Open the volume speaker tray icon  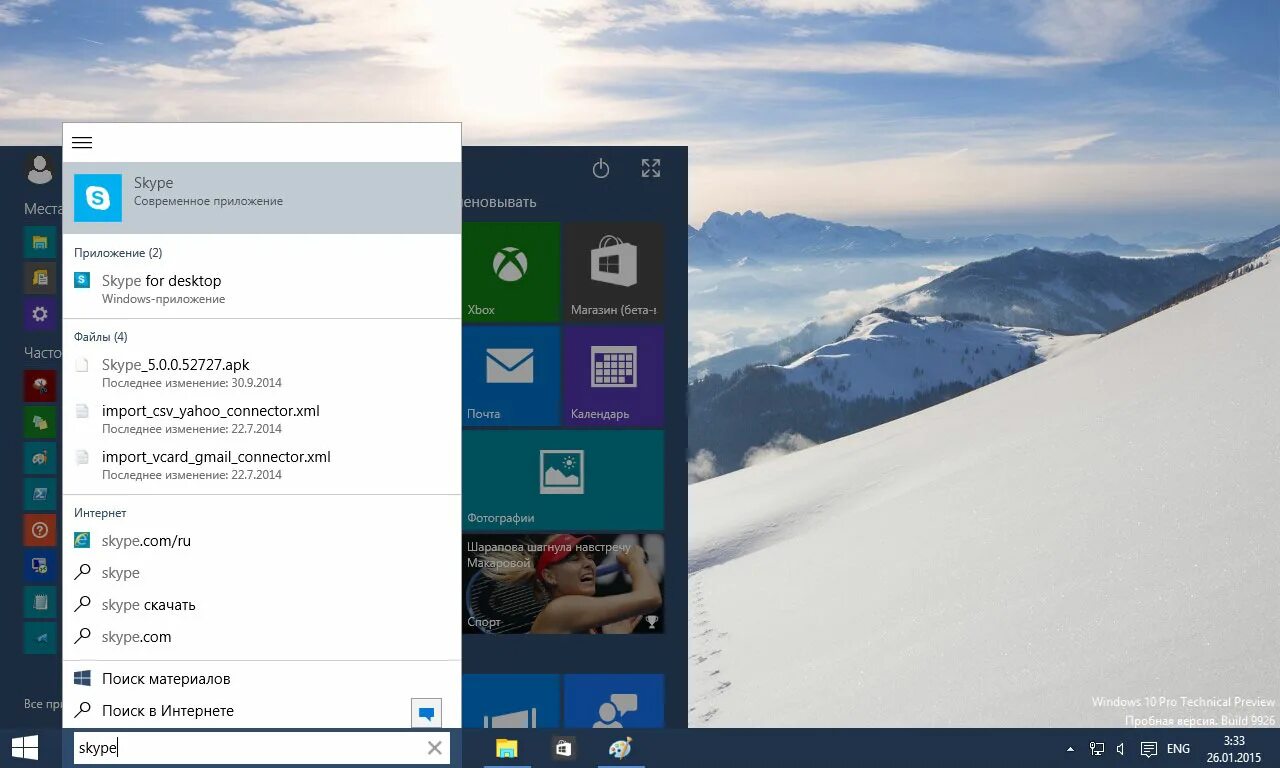(1121, 748)
